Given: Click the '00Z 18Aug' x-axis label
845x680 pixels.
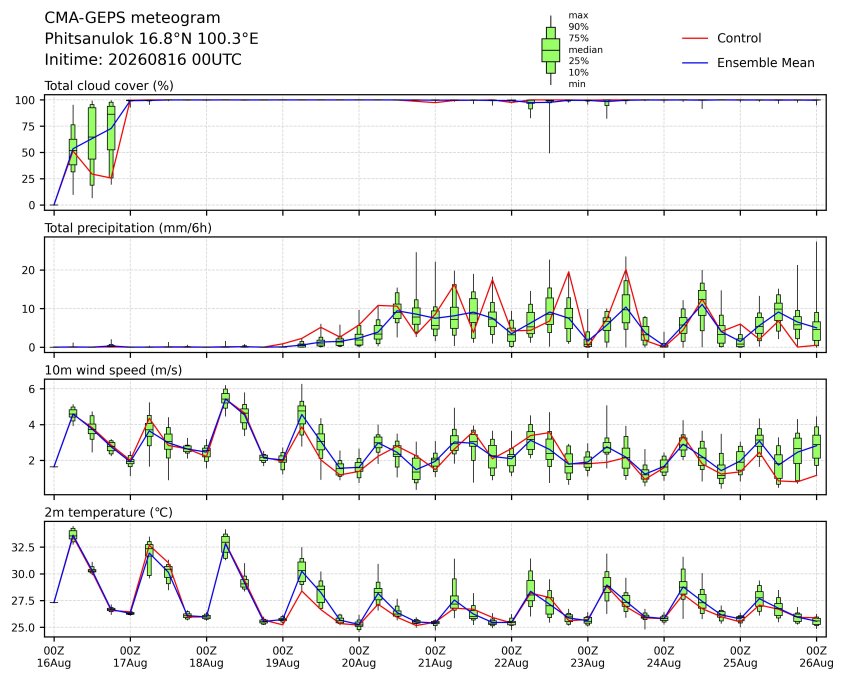Looking at the screenshot, I should click(206, 657).
